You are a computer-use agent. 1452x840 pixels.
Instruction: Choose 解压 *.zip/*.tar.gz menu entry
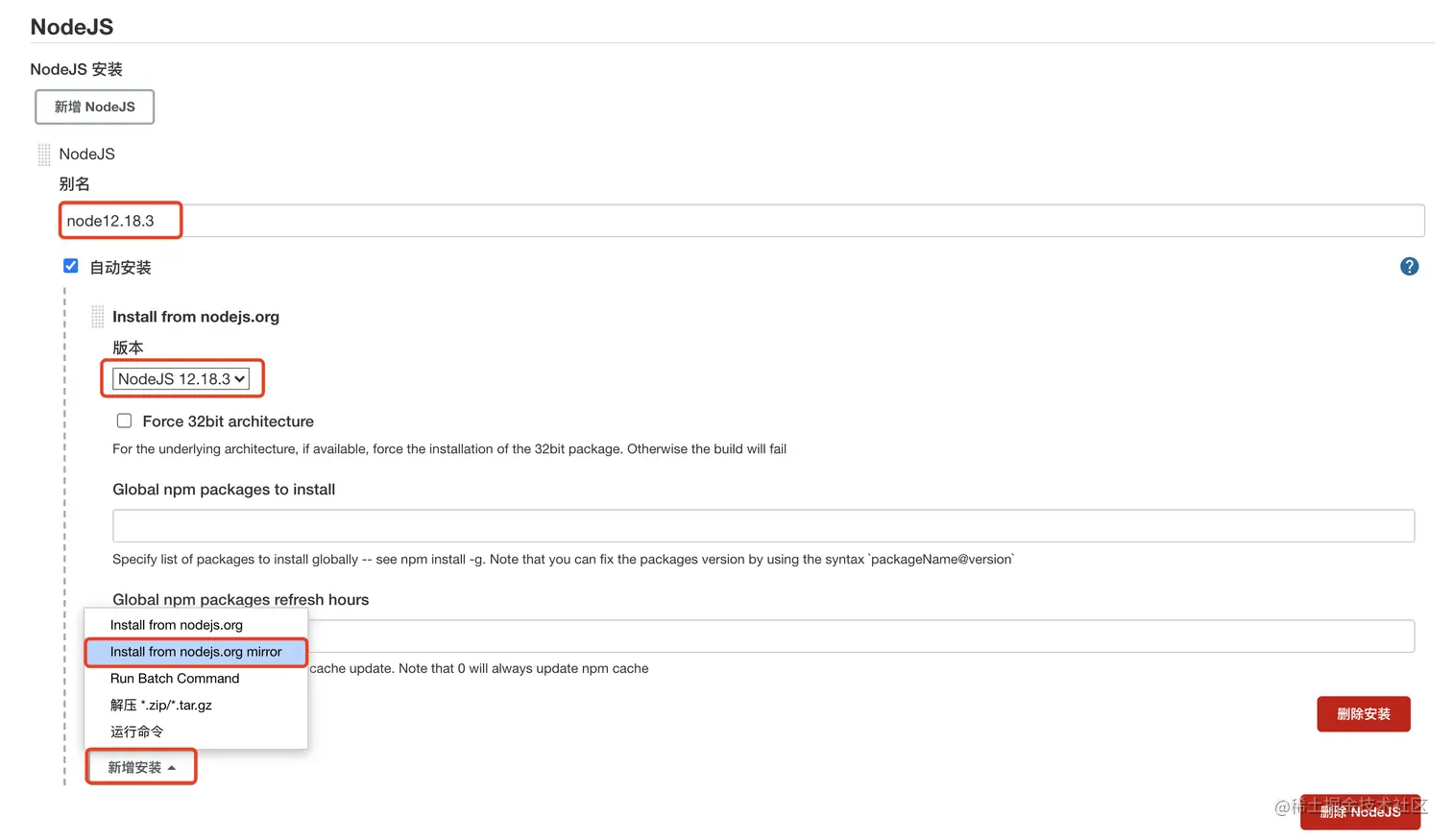196,706
